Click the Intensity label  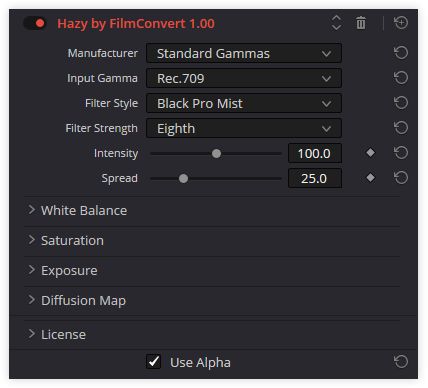pyautogui.click(x=116, y=153)
